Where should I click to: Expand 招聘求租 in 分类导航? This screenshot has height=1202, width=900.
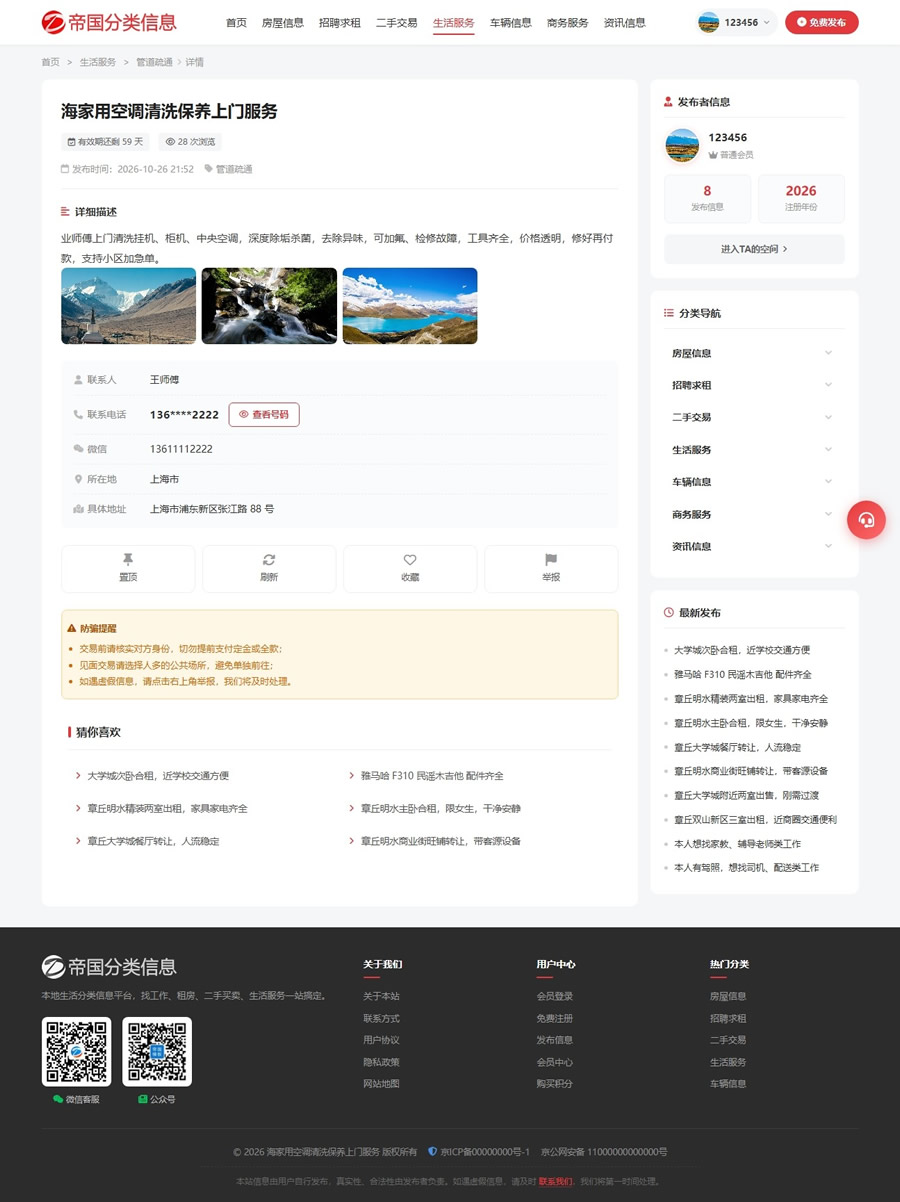coord(752,385)
